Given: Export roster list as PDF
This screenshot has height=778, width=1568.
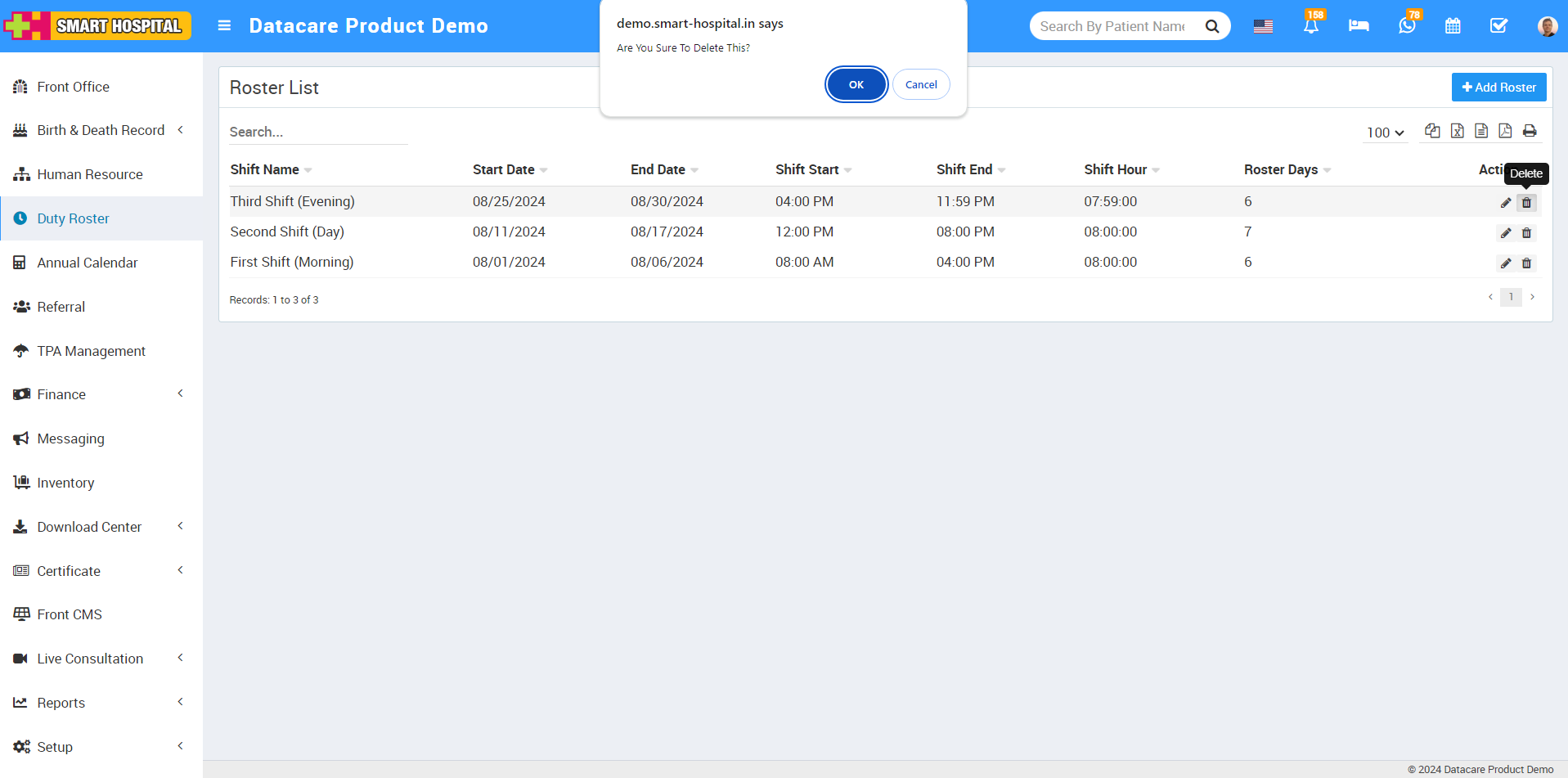Looking at the screenshot, I should [x=1506, y=131].
